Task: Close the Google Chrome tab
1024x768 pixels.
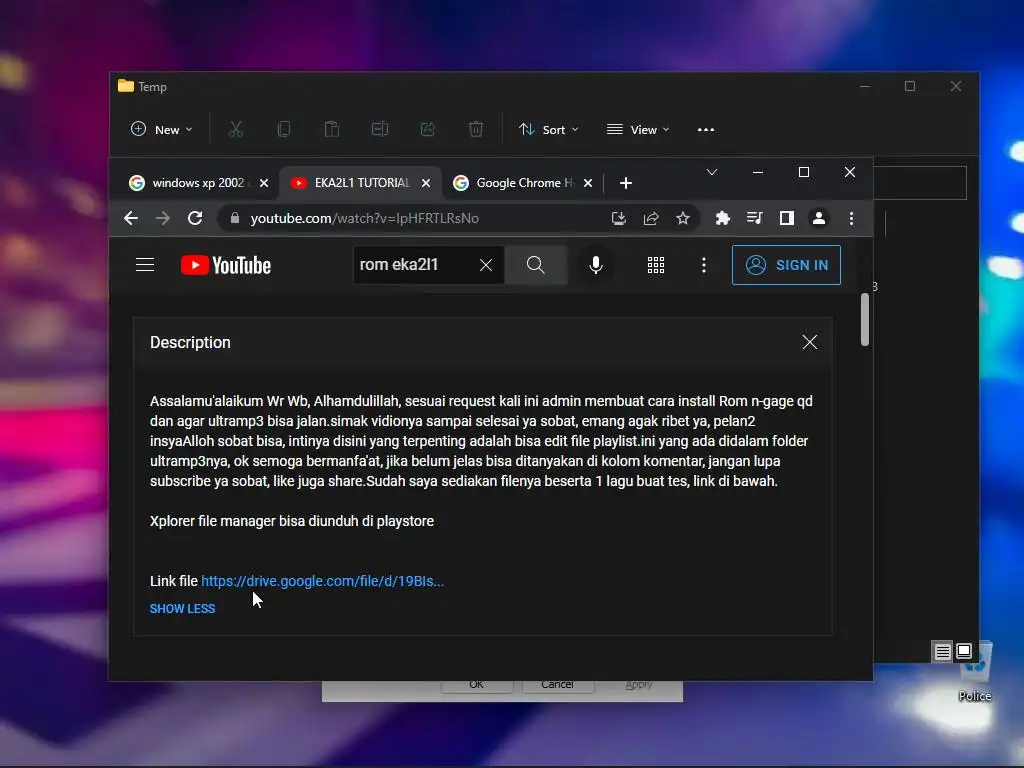Action: tap(588, 183)
